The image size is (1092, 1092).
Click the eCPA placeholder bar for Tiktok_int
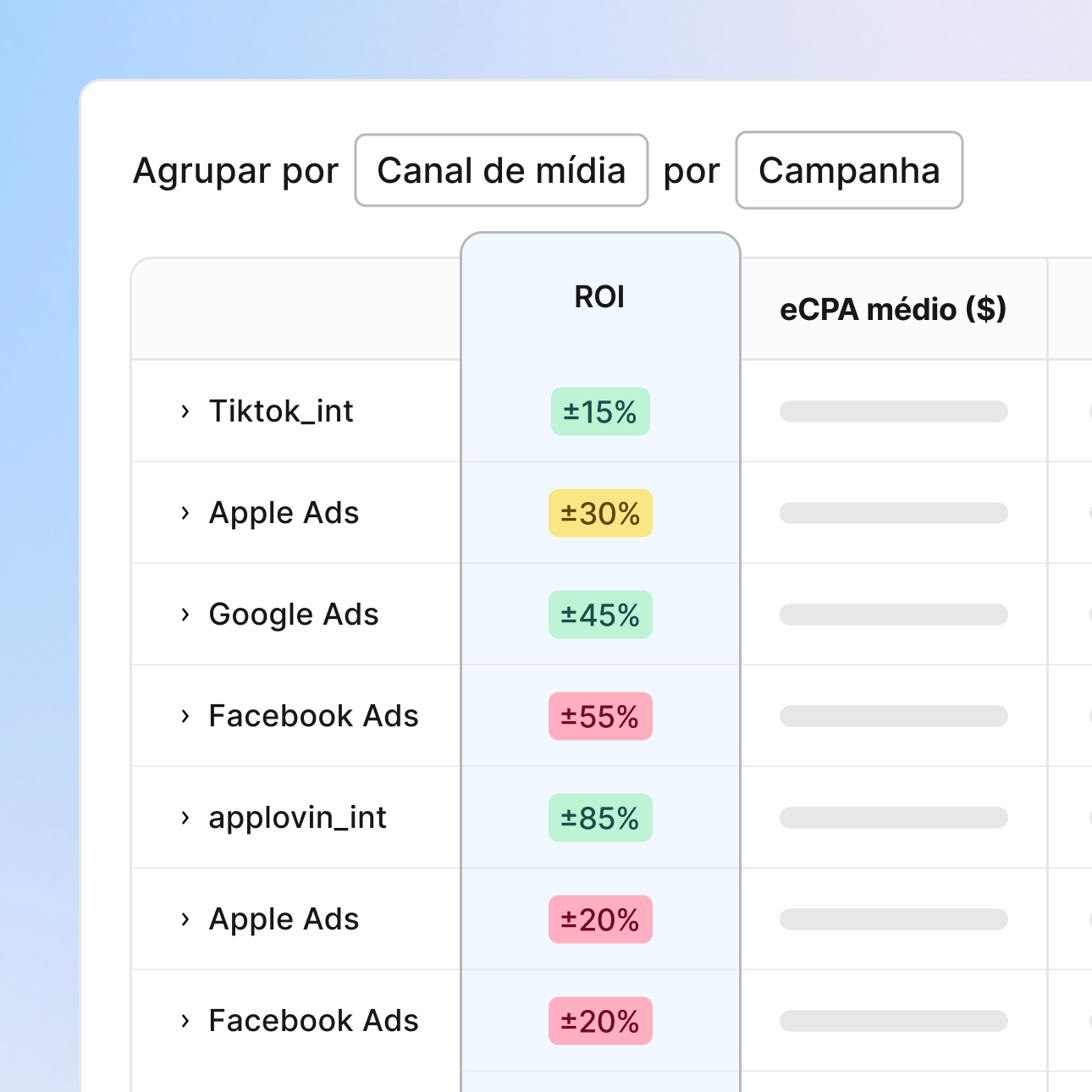[893, 411]
